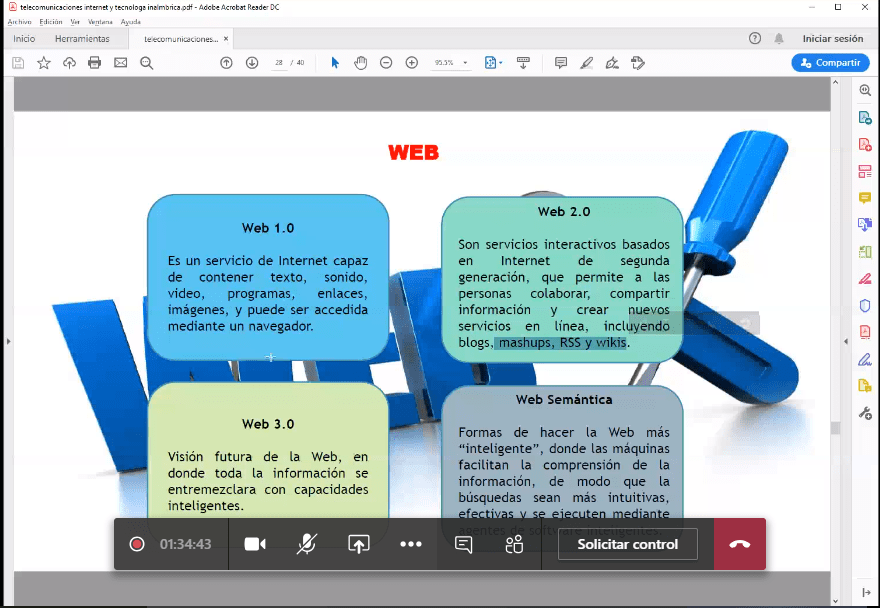Open more actions ellipsis in call bar
The width and height of the screenshot is (880, 608).
(x=411, y=544)
